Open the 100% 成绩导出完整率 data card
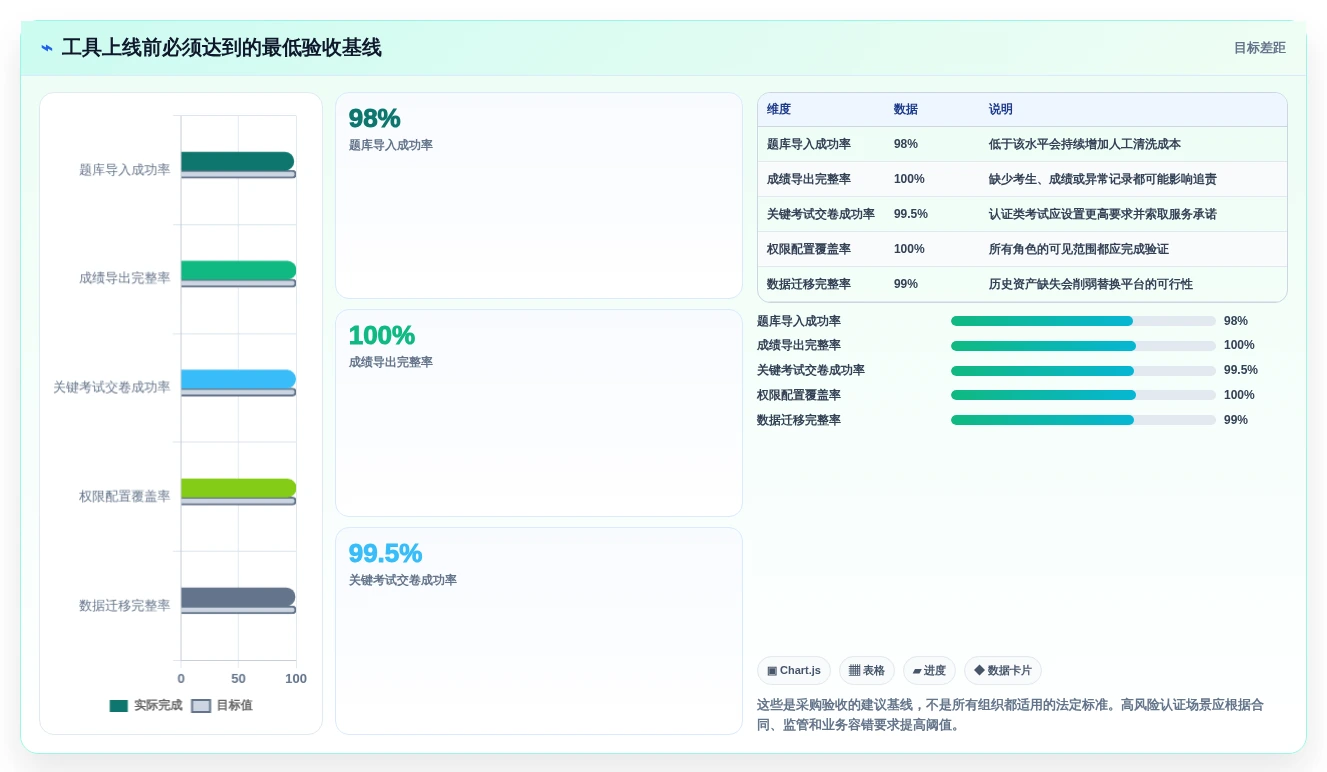Image resolution: width=1327 pixels, height=772 pixels. [539, 413]
